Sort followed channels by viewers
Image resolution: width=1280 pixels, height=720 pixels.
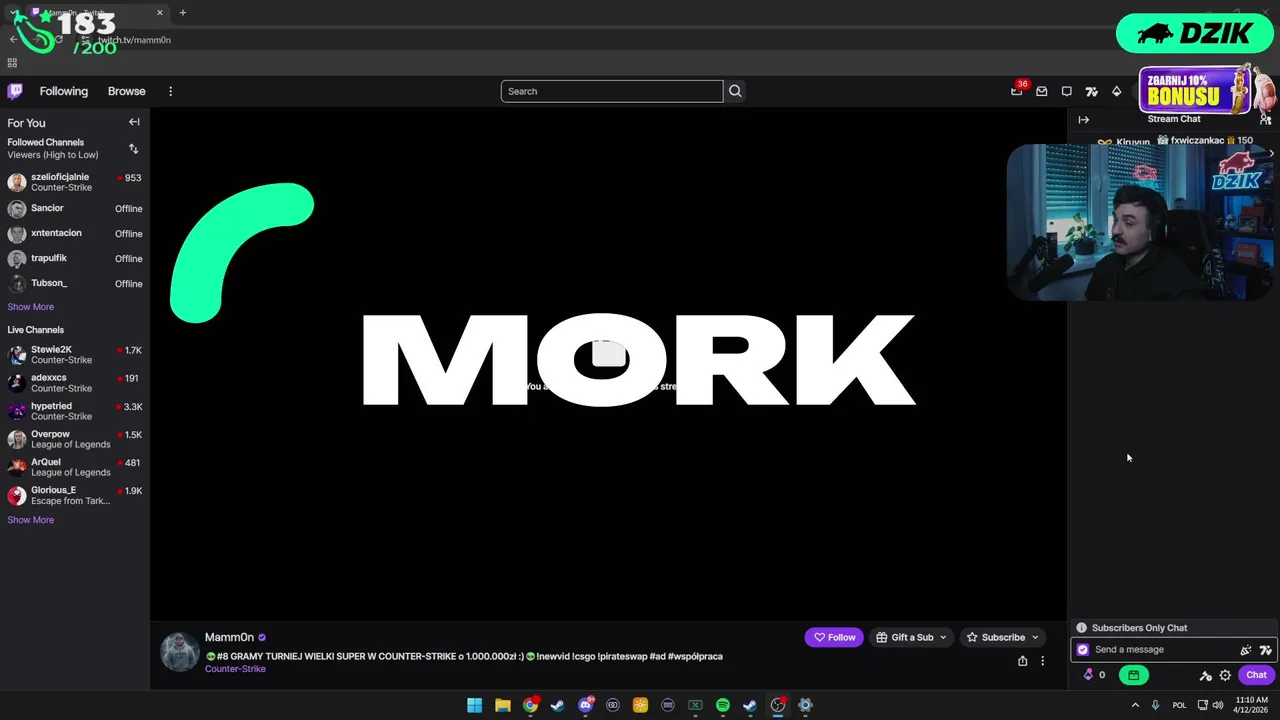pyautogui.click(x=133, y=149)
